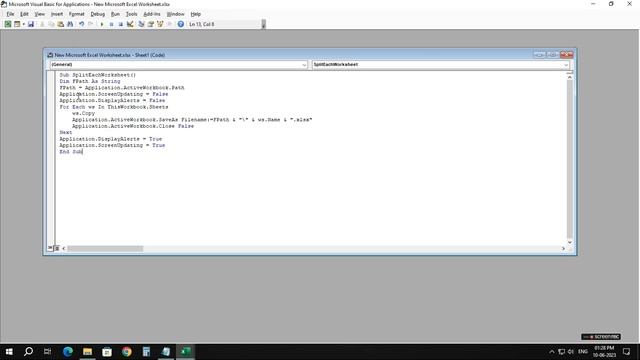Image resolution: width=640 pixels, height=360 pixels.
Task: Click the Cut scissors toolbar icon
Action: [42, 24]
